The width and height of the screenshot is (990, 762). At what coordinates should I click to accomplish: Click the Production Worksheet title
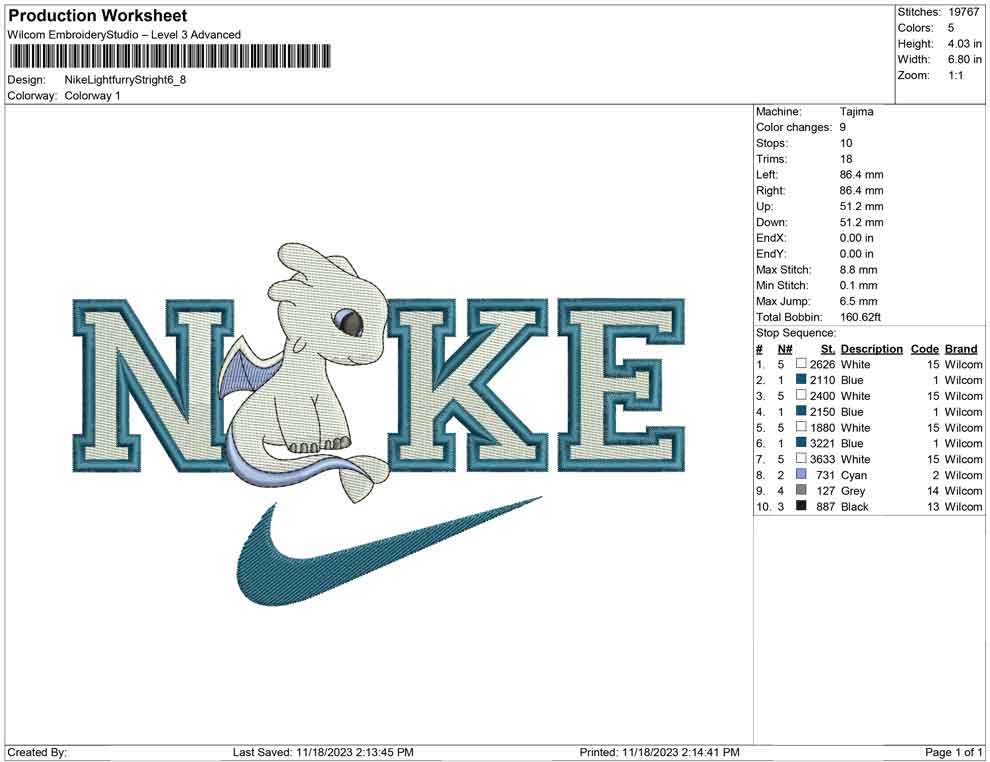(97, 16)
